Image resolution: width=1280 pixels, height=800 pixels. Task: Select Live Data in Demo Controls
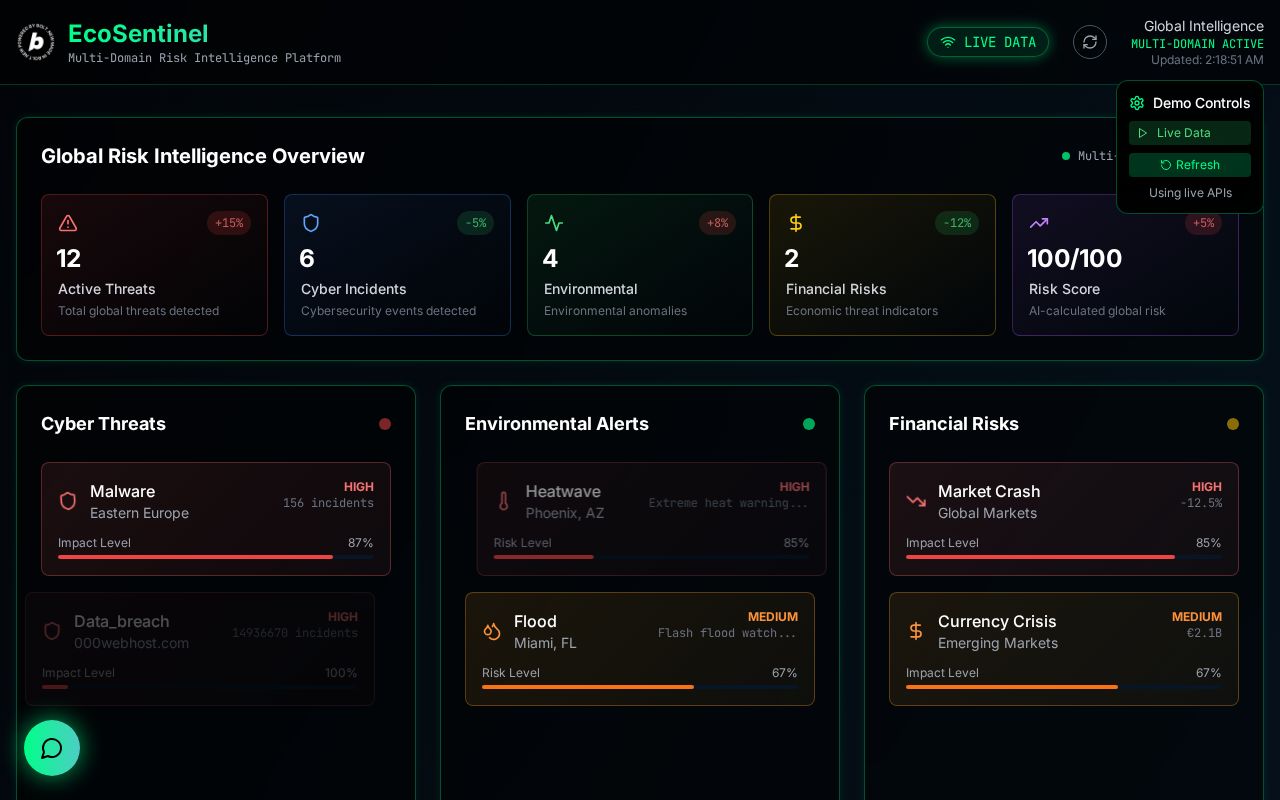pyautogui.click(x=1190, y=133)
